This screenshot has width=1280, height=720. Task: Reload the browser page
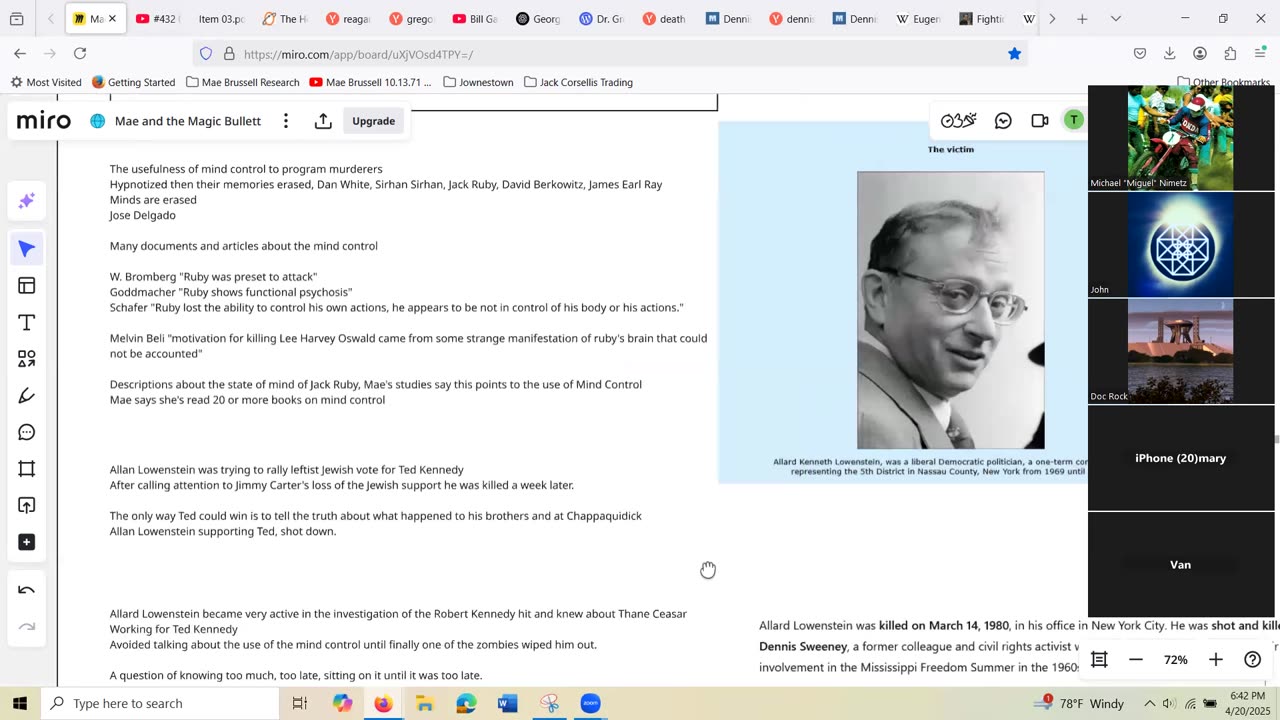click(x=80, y=54)
